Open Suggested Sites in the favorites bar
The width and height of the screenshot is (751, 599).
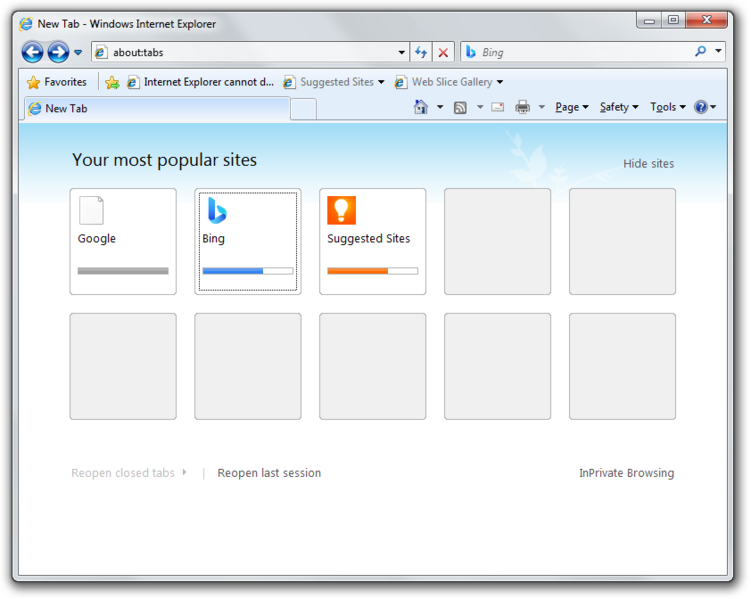point(333,82)
